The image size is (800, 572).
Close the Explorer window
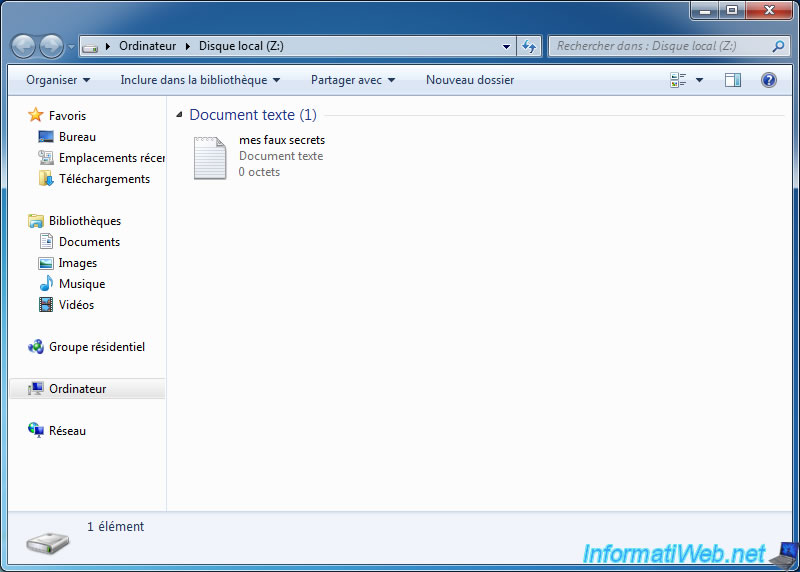[x=769, y=10]
